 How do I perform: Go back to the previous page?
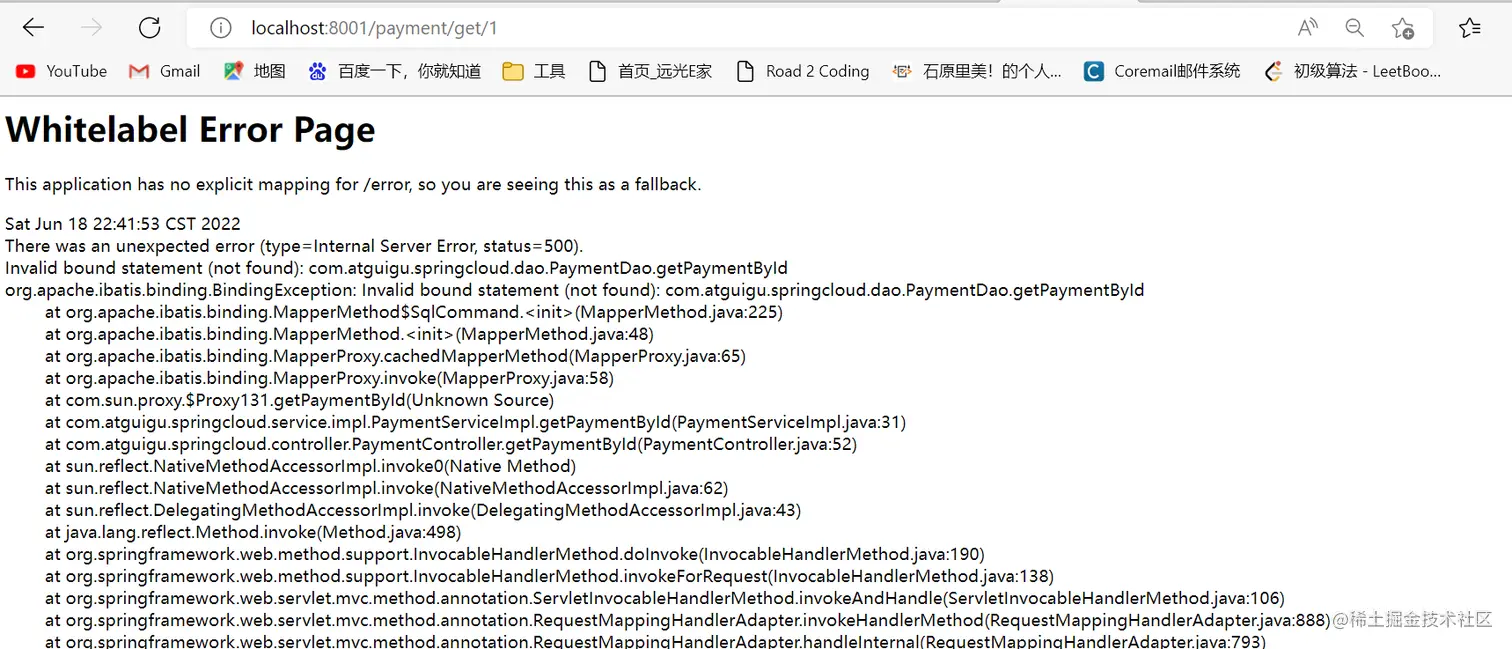pos(33,28)
